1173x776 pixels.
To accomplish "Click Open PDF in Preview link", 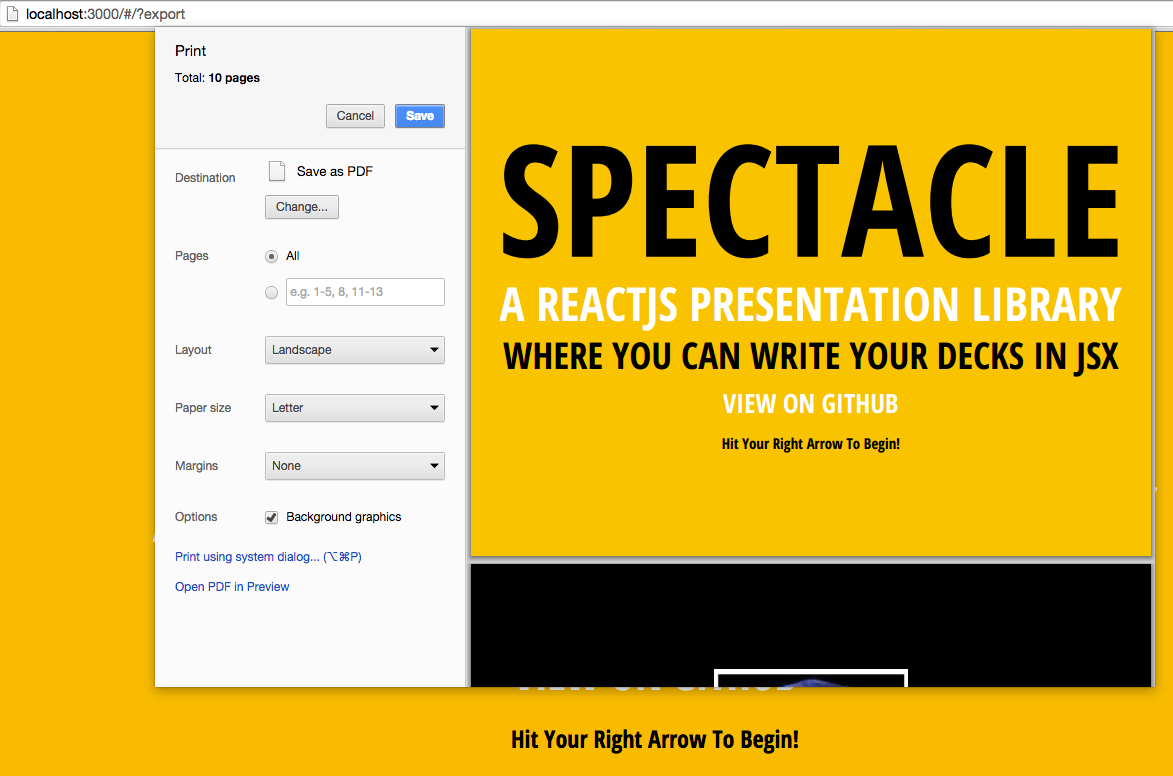I will point(232,587).
